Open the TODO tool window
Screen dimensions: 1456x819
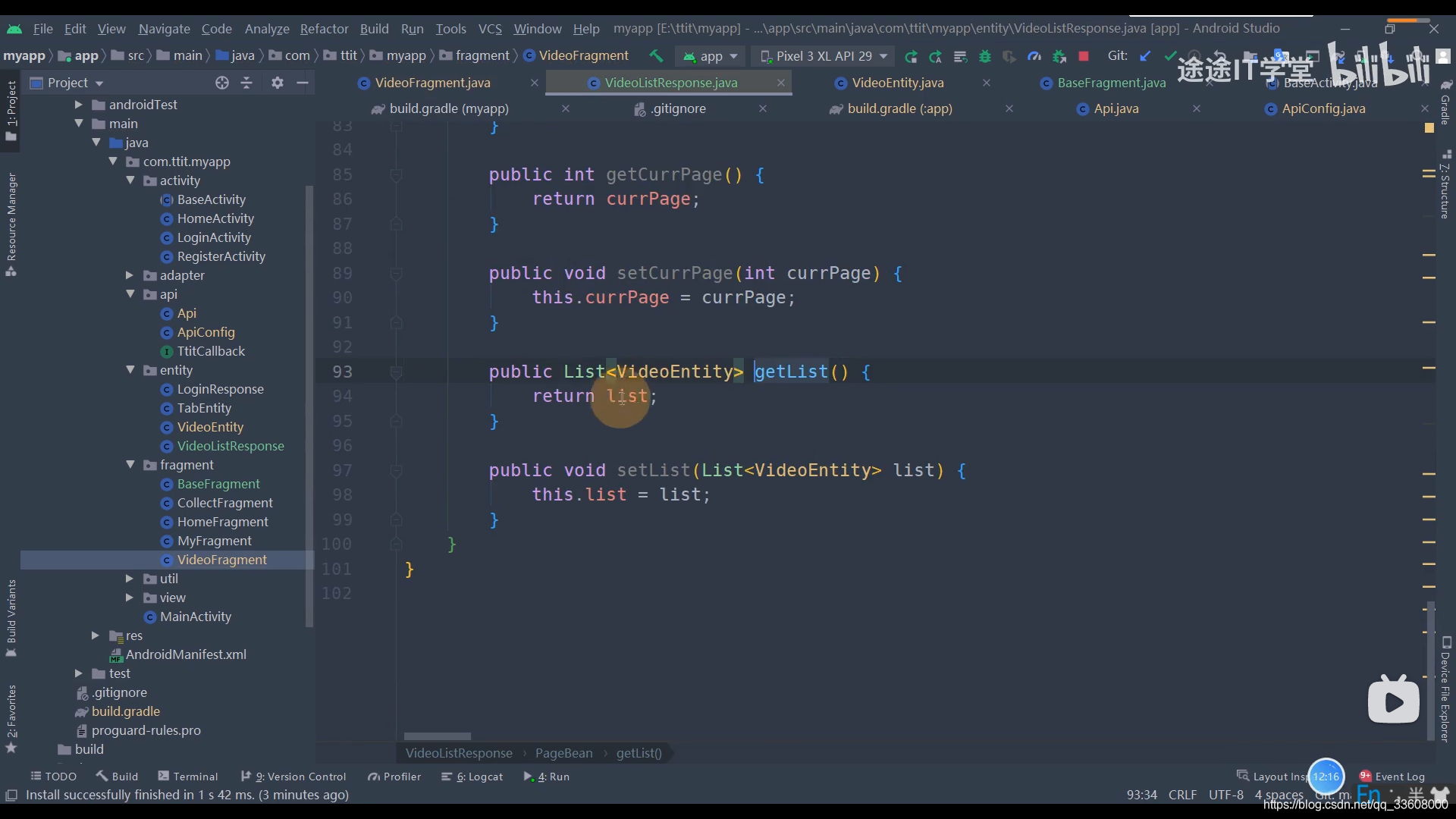[54, 777]
